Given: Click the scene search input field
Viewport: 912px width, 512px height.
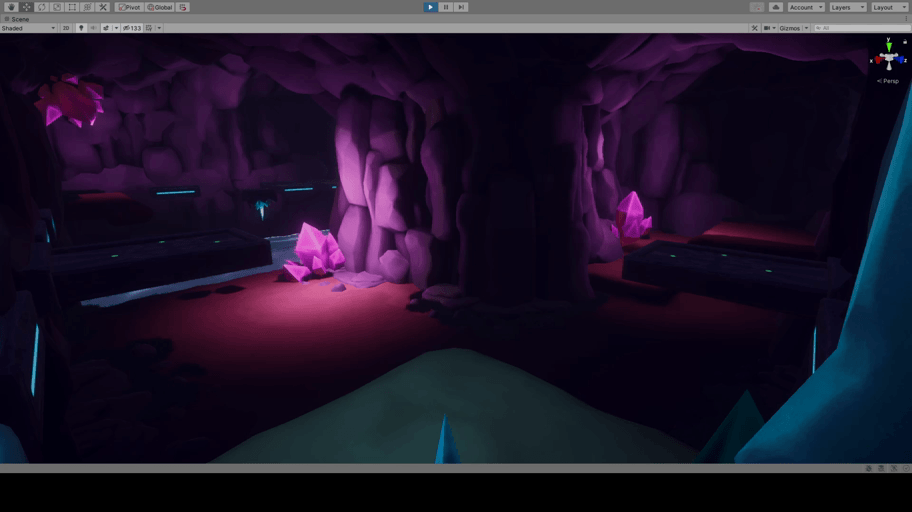Looking at the screenshot, I should tap(862, 28).
